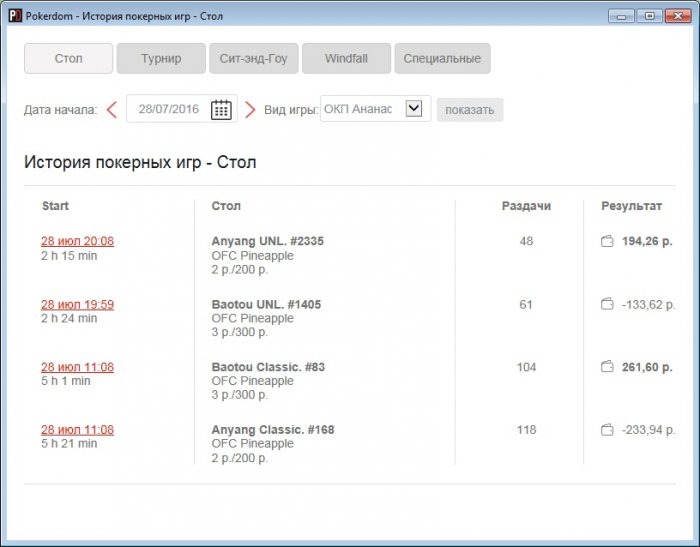Click wallet icon beside -233,94 р. result
Viewport: 700px width, 547px height.
coord(606,430)
